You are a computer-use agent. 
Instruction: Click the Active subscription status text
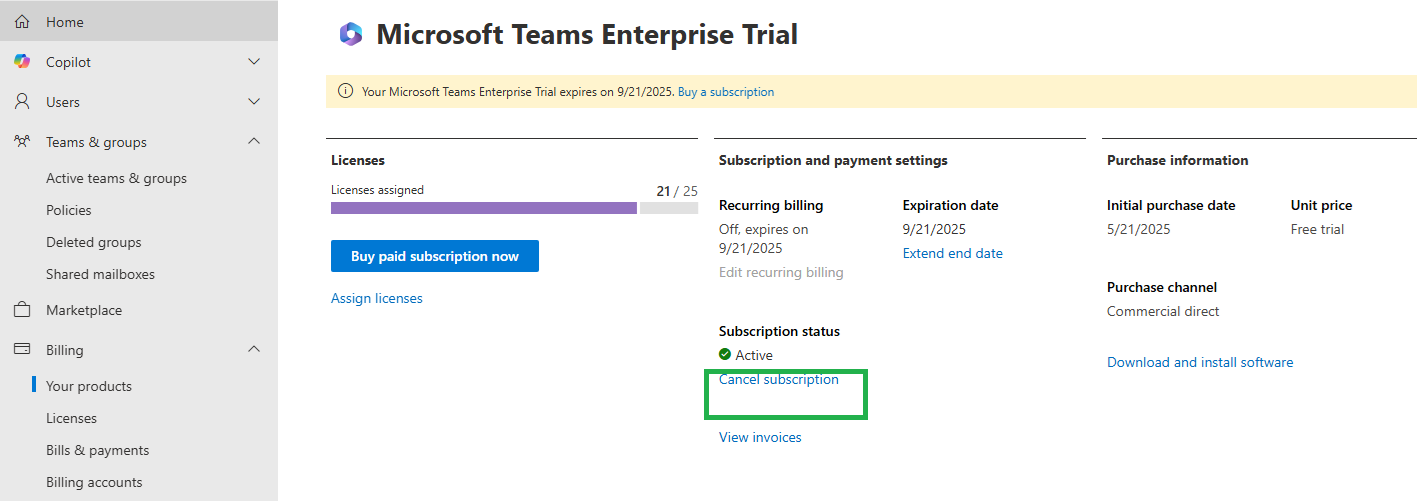point(754,355)
